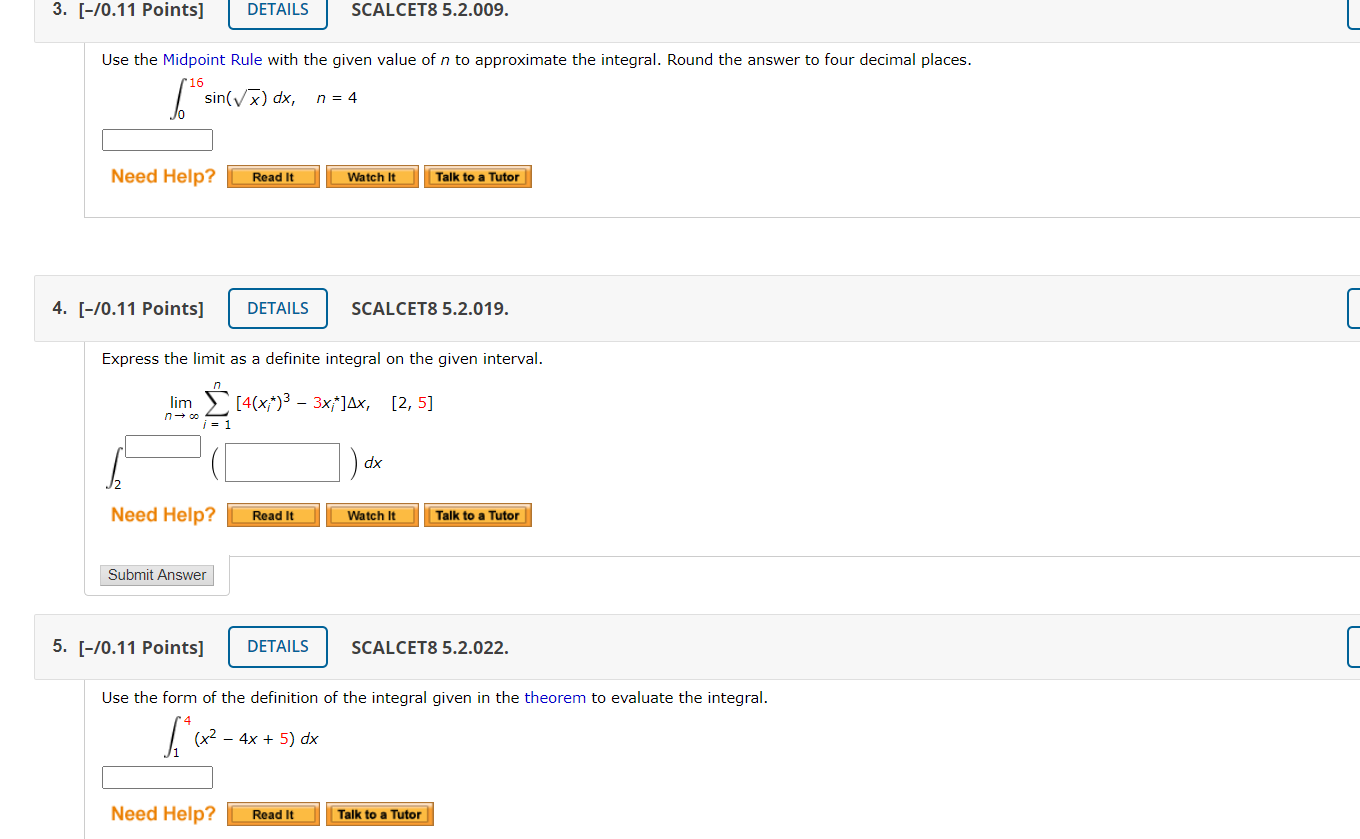Image resolution: width=1360 pixels, height=839 pixels.
Task: Open DETAILS for question 5
Action: [x=277, y=646]
